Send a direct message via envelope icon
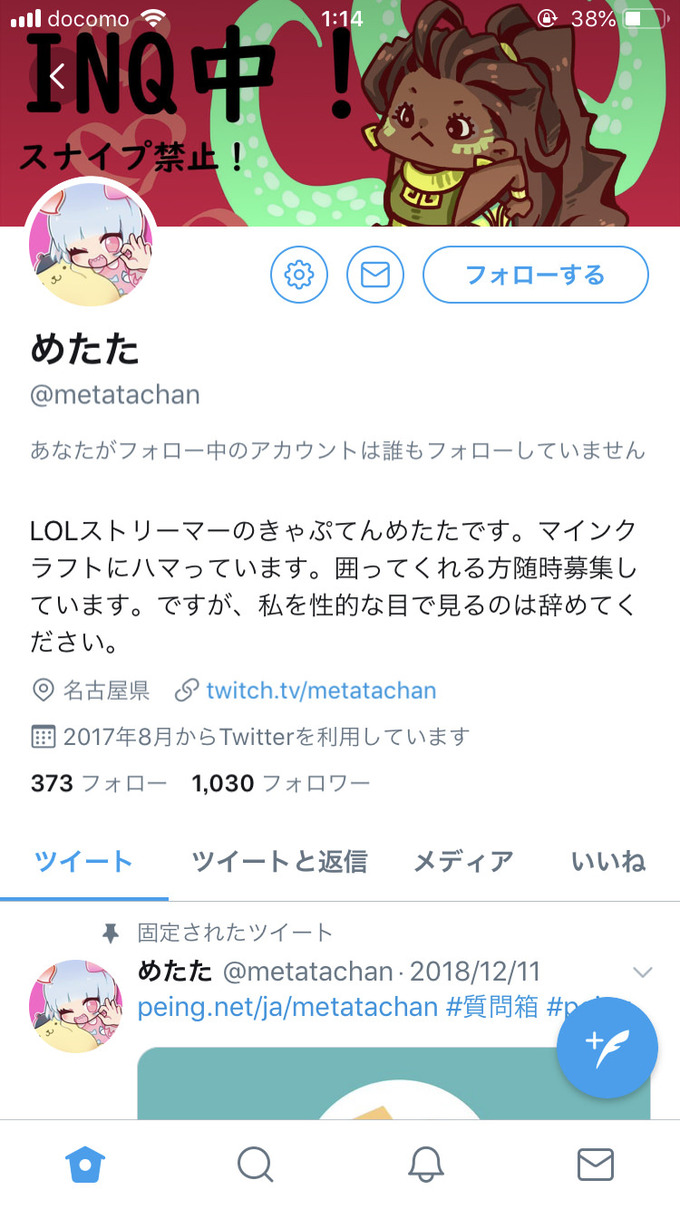Image resolution: width=680 pixels, height=1209 pixels. pos(375,274)
